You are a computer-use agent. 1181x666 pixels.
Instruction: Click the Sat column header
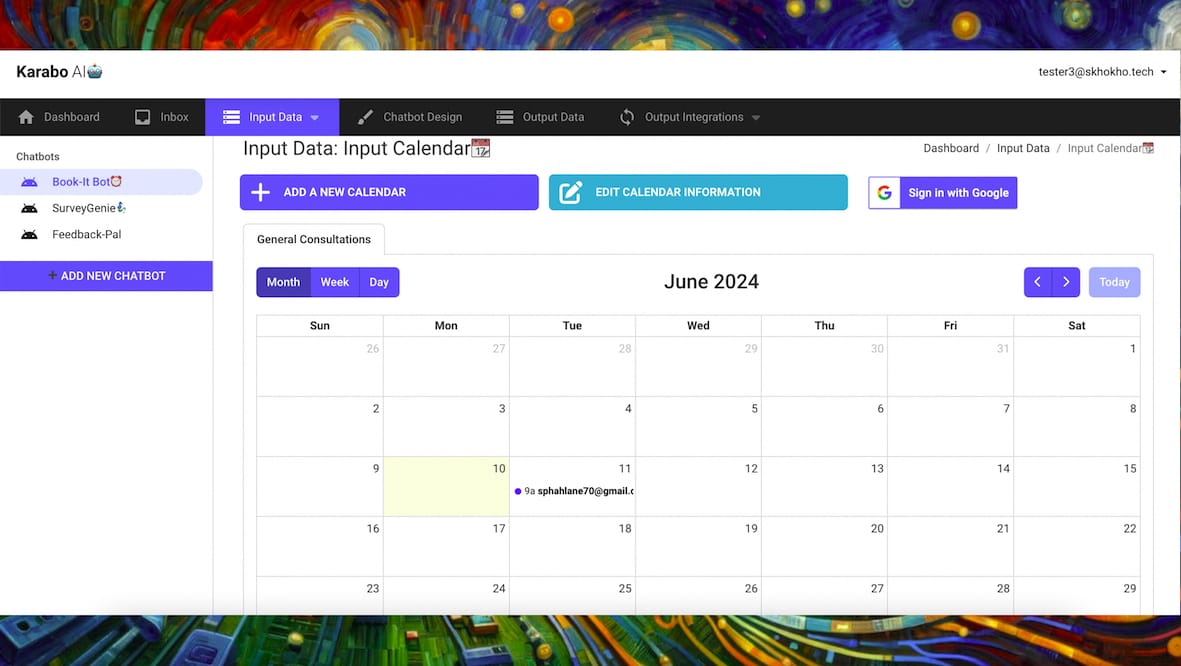coord(1077,325)
